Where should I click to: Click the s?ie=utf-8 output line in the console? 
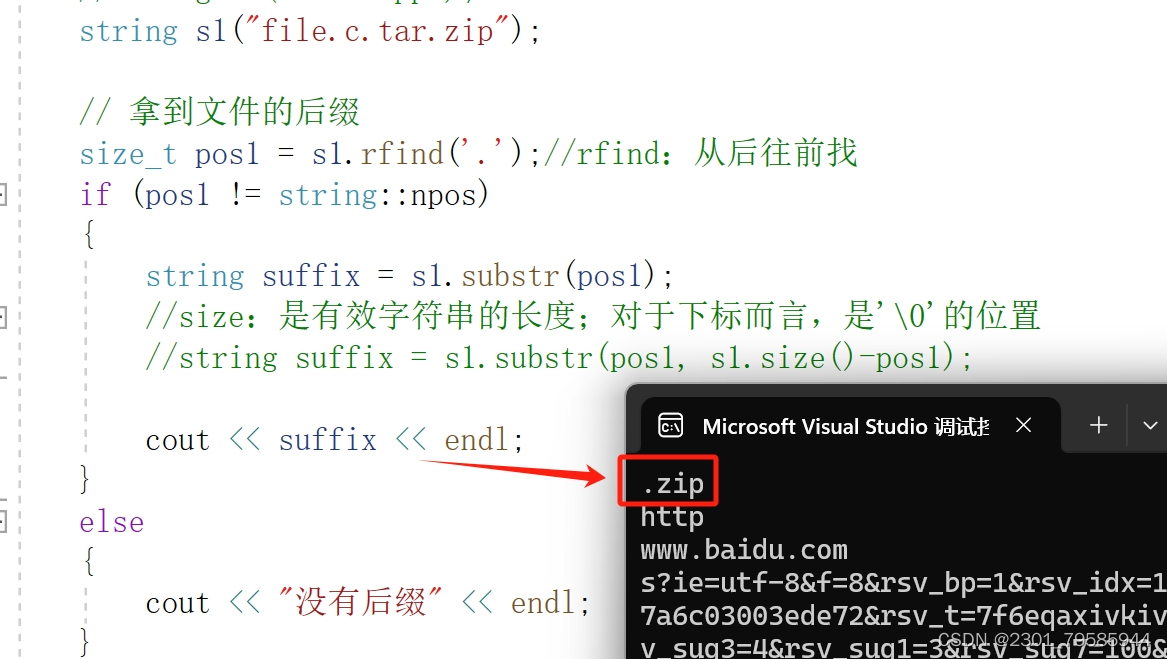point(903,582)
